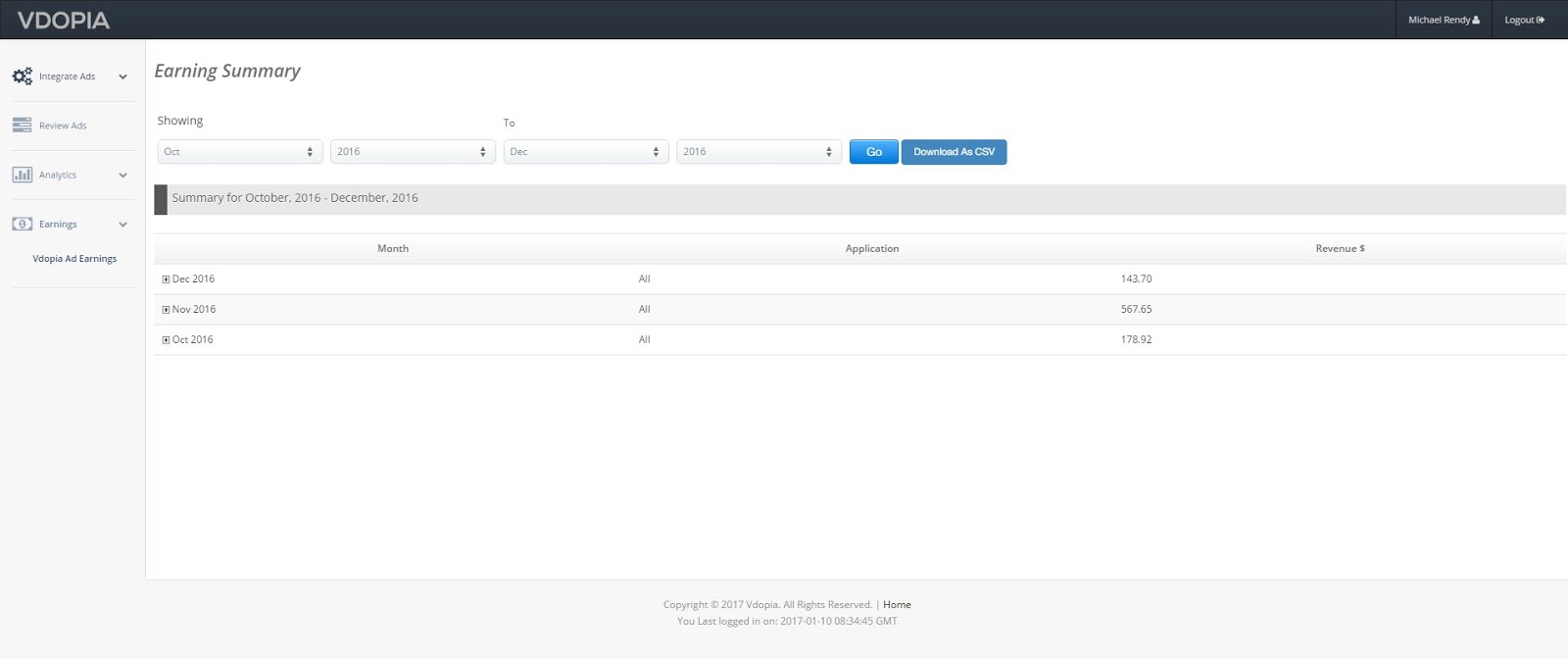The image size is (1568, 659).
Task: Click the Review Ads sidebar icon
Action: pyautogui.click(x=22, y=126)
